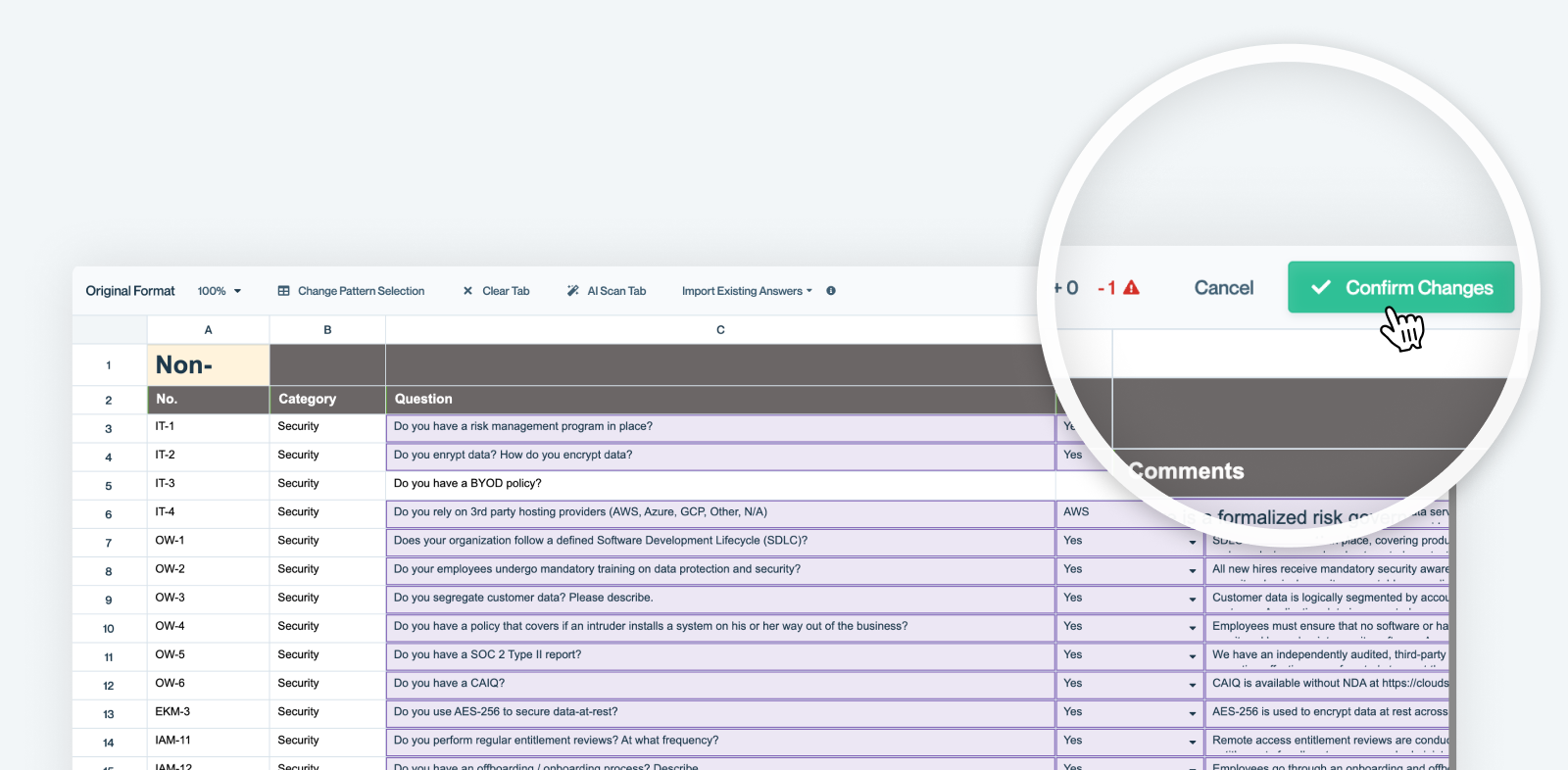Click the 'Category' header cell
The height and width of the screenshot is (770, 1568).
point(327,400)
